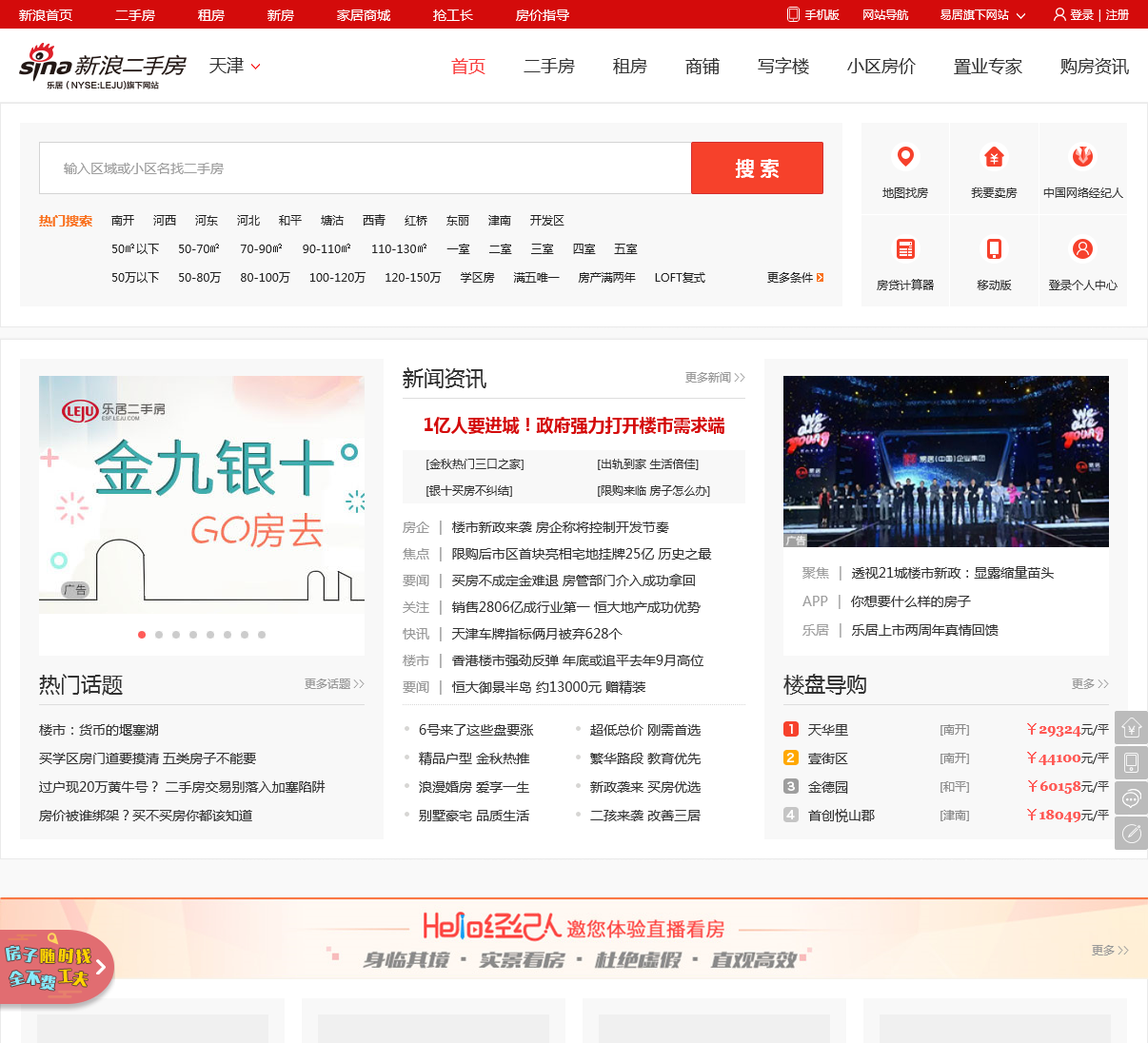Image resolution: width=1148 pixels, height=1043 pixels.
Task: Select the 100-120万 price filter
Action: 337,277
